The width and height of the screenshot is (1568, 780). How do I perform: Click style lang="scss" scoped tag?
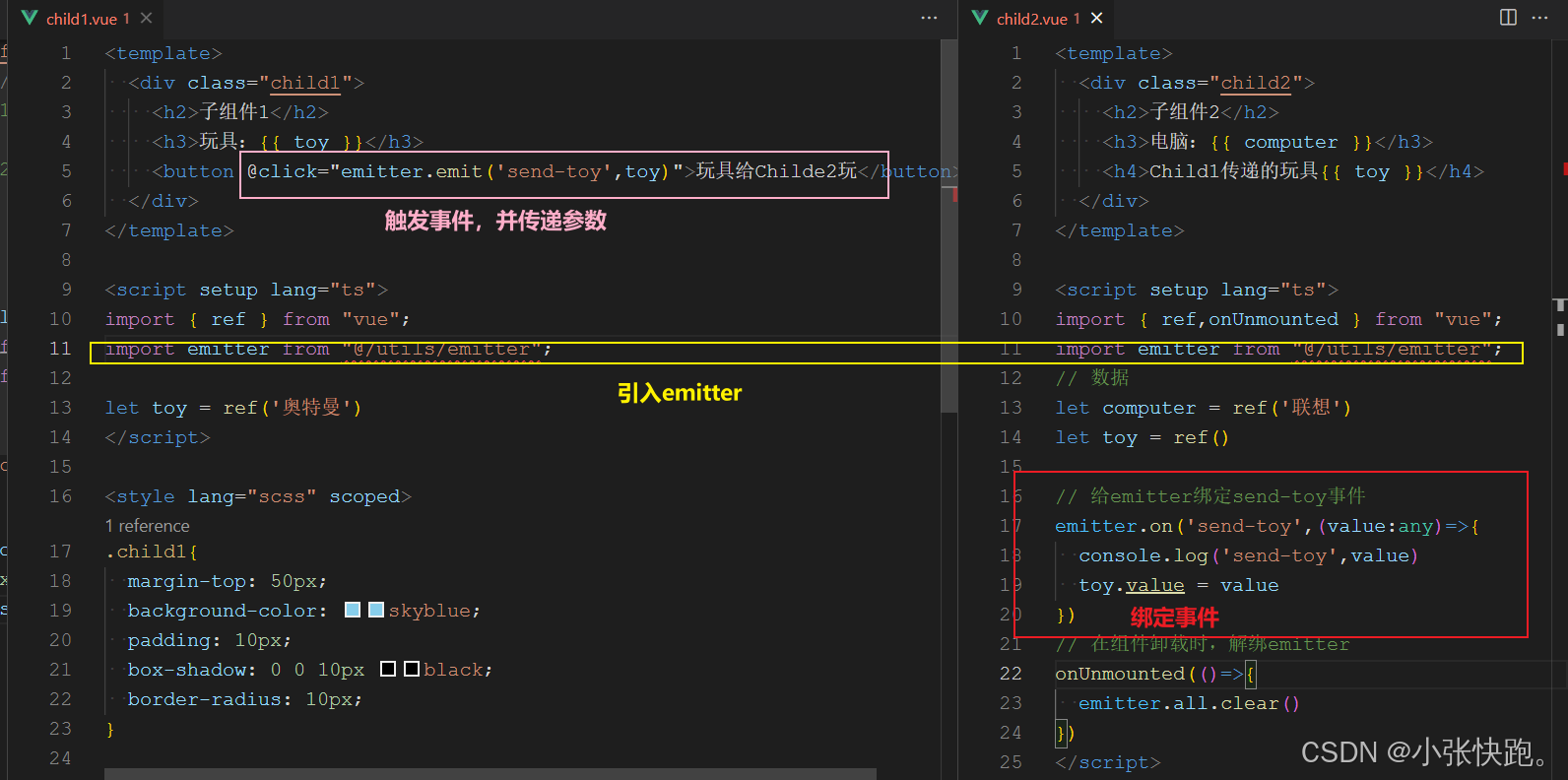(x=258, y=496)
